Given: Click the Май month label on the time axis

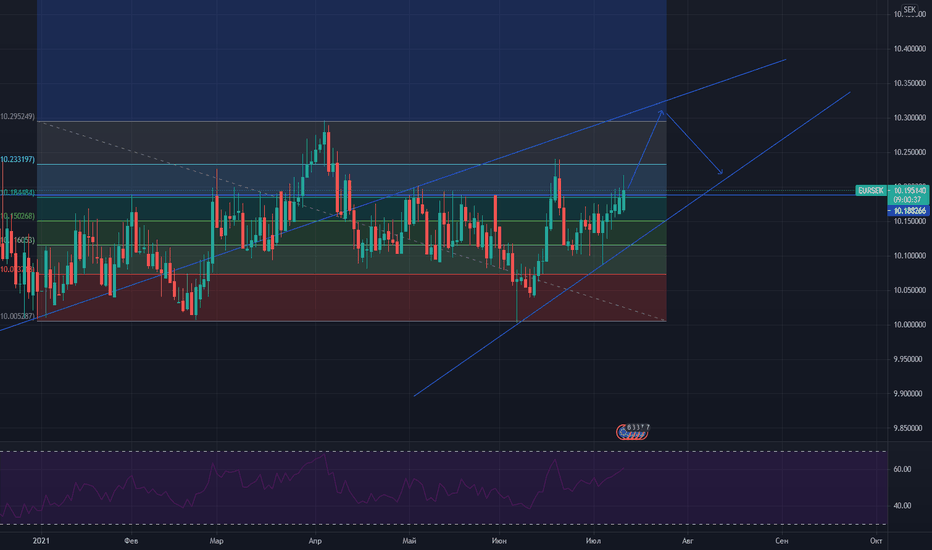Looking at the screenshot, I should [409, 540].
